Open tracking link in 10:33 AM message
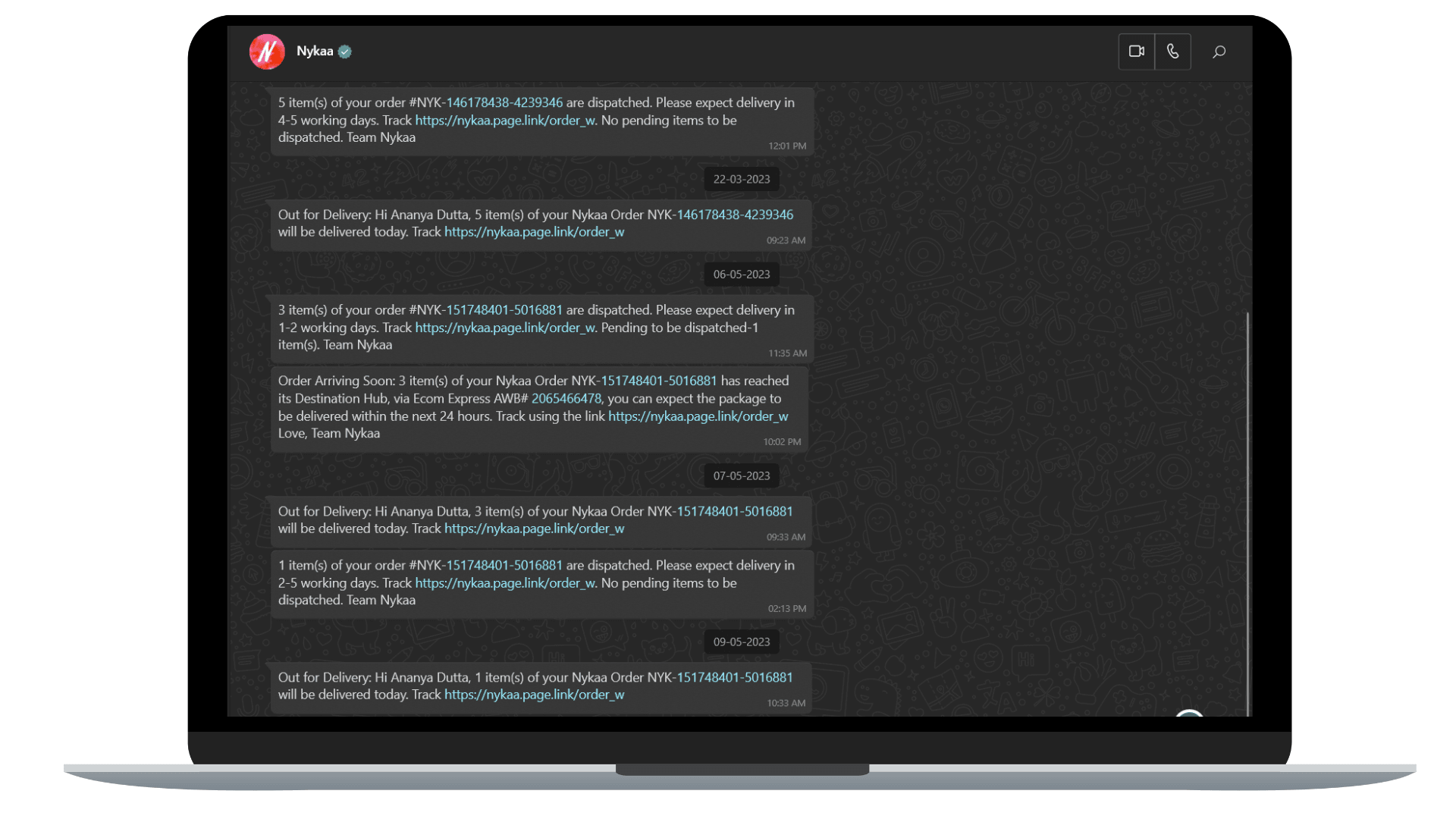Screen dimensions: 1456x819 coord(534,695)
